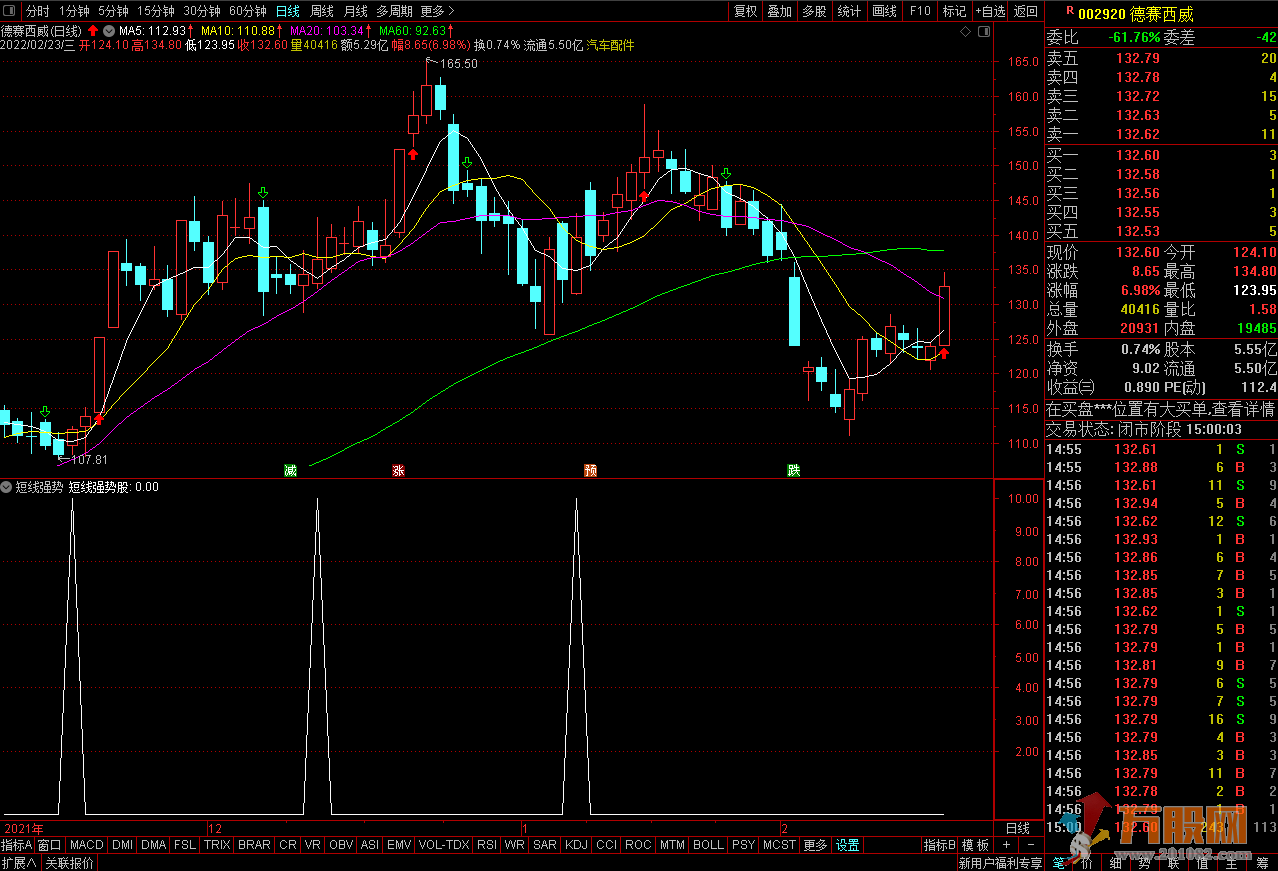
Task: Click the window icon left of 分时 tab
Action: click(x=11, y=11)
